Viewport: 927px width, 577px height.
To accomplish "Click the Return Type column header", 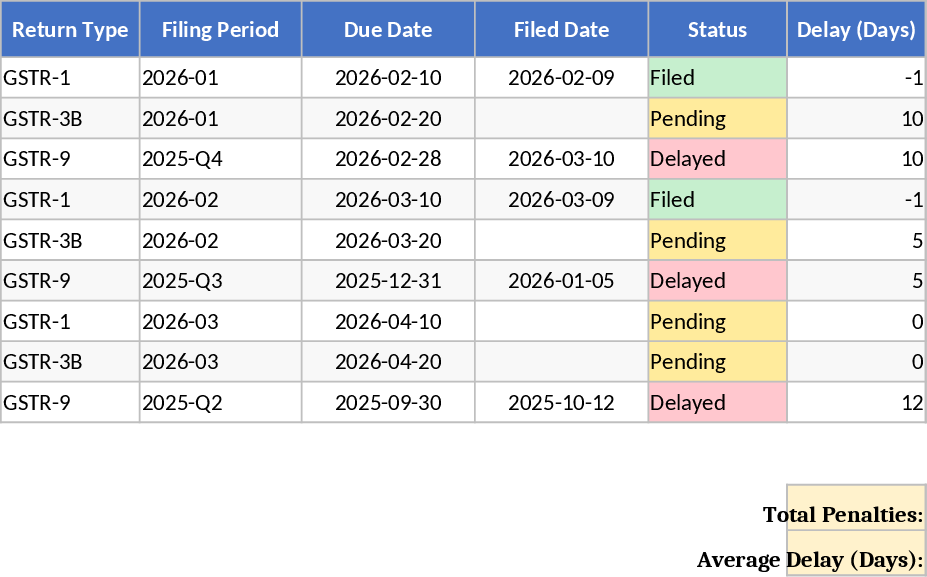I will click(70, 30).
